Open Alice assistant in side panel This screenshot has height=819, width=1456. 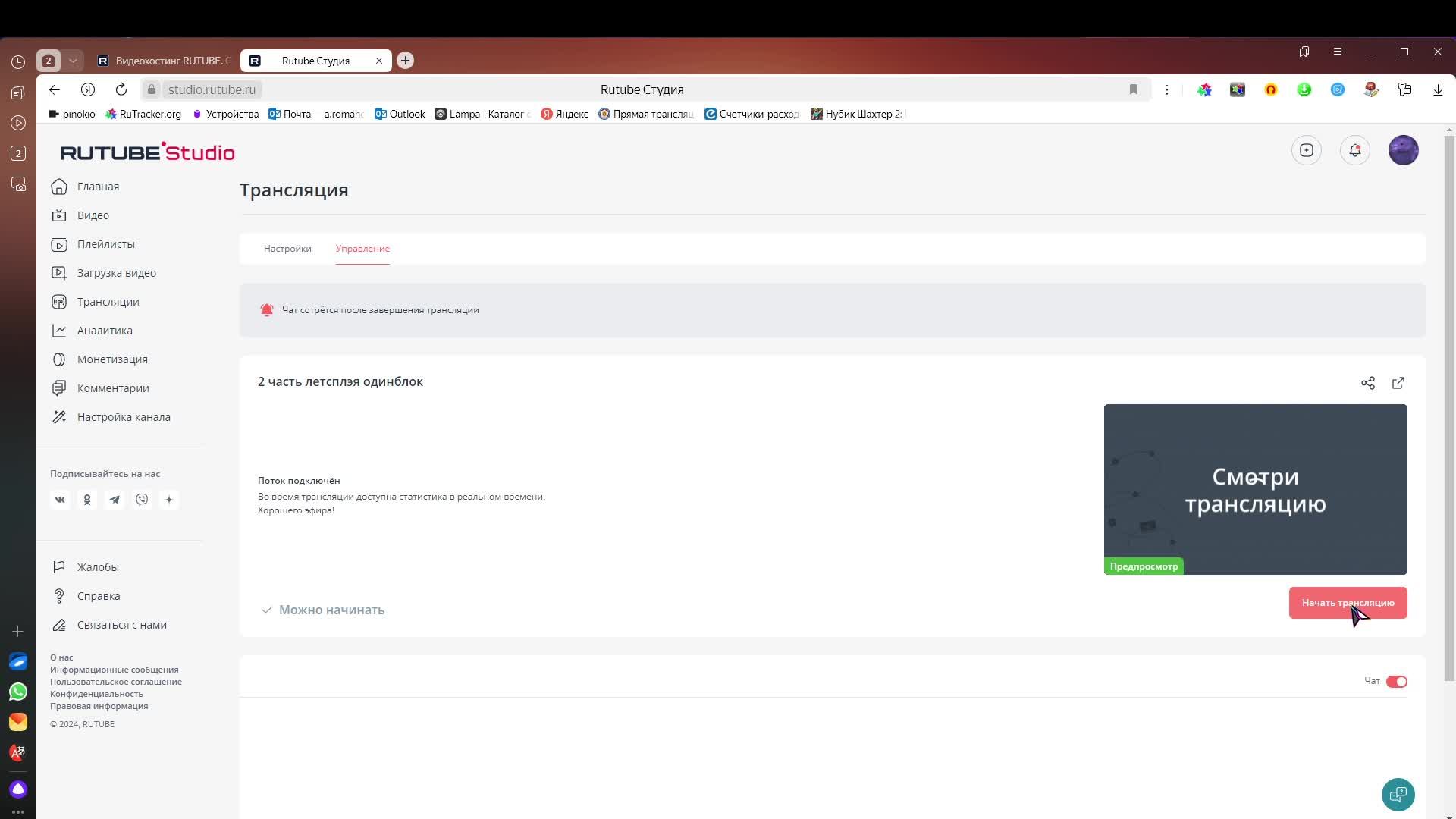coord(18,789)
